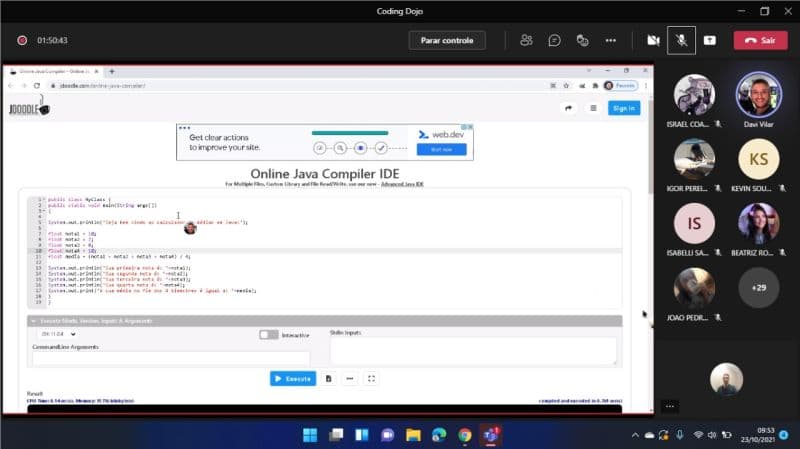Click the recording indicator icon

(x=22, y=40)
